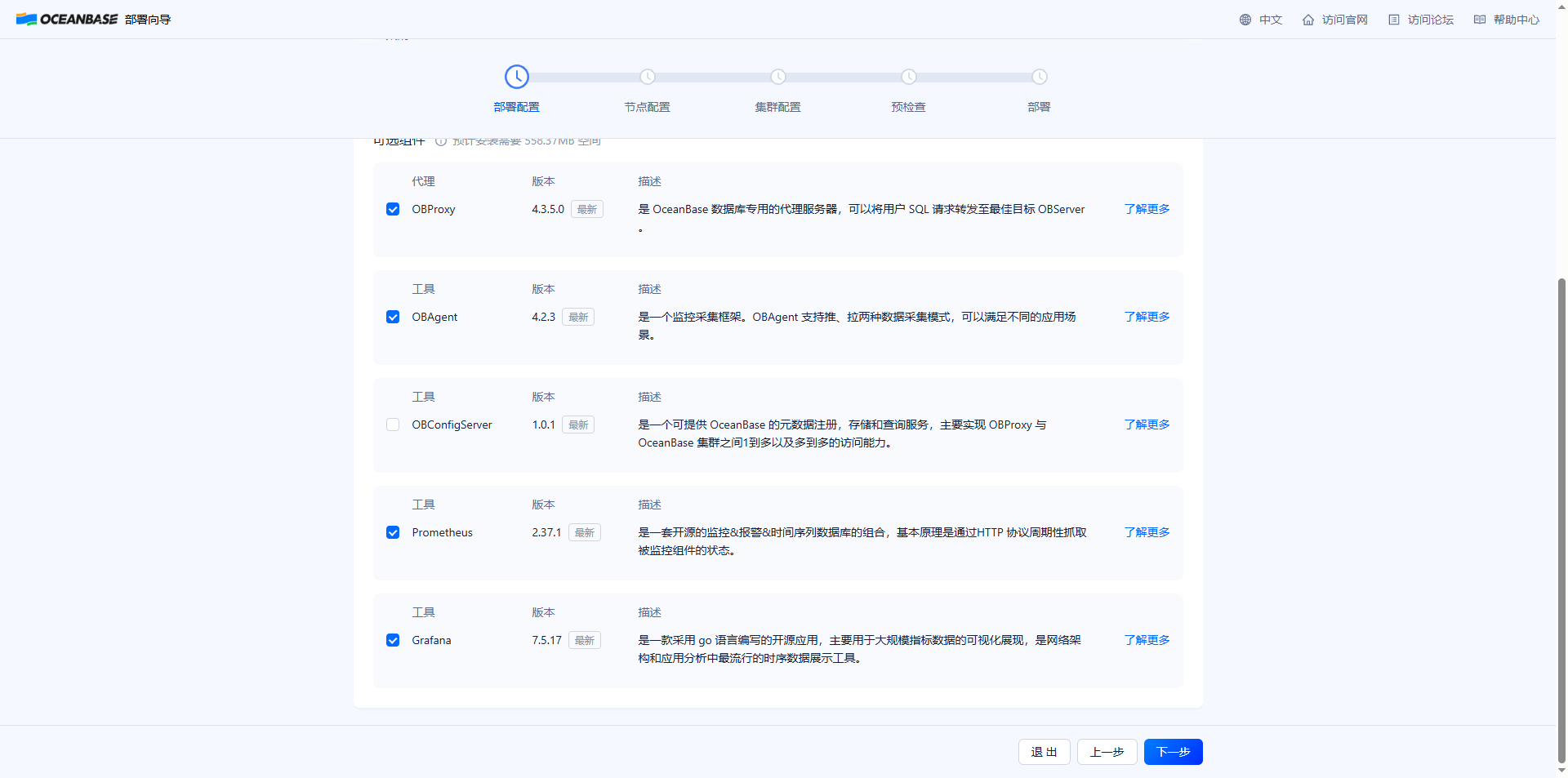The image size is (1568, 778).
Task: Click the 退出 button
Action: (1044, 752)
